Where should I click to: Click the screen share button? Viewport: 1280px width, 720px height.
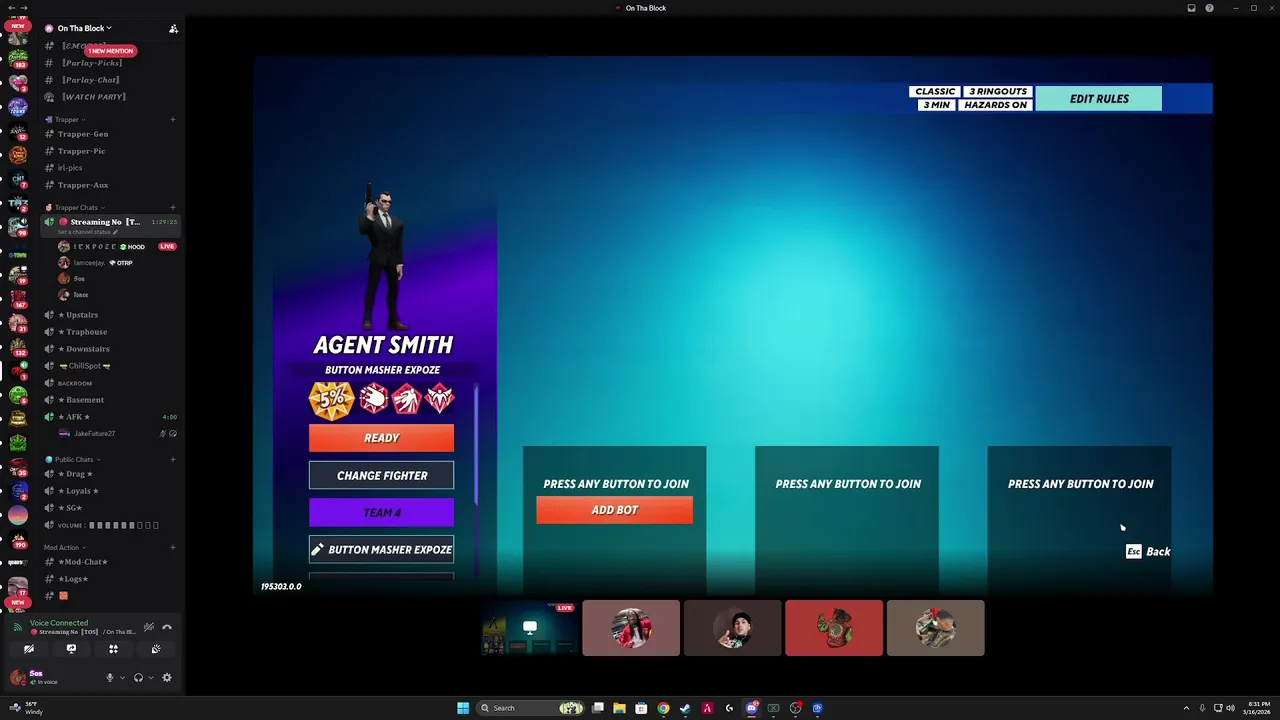[x=71, y=649]
